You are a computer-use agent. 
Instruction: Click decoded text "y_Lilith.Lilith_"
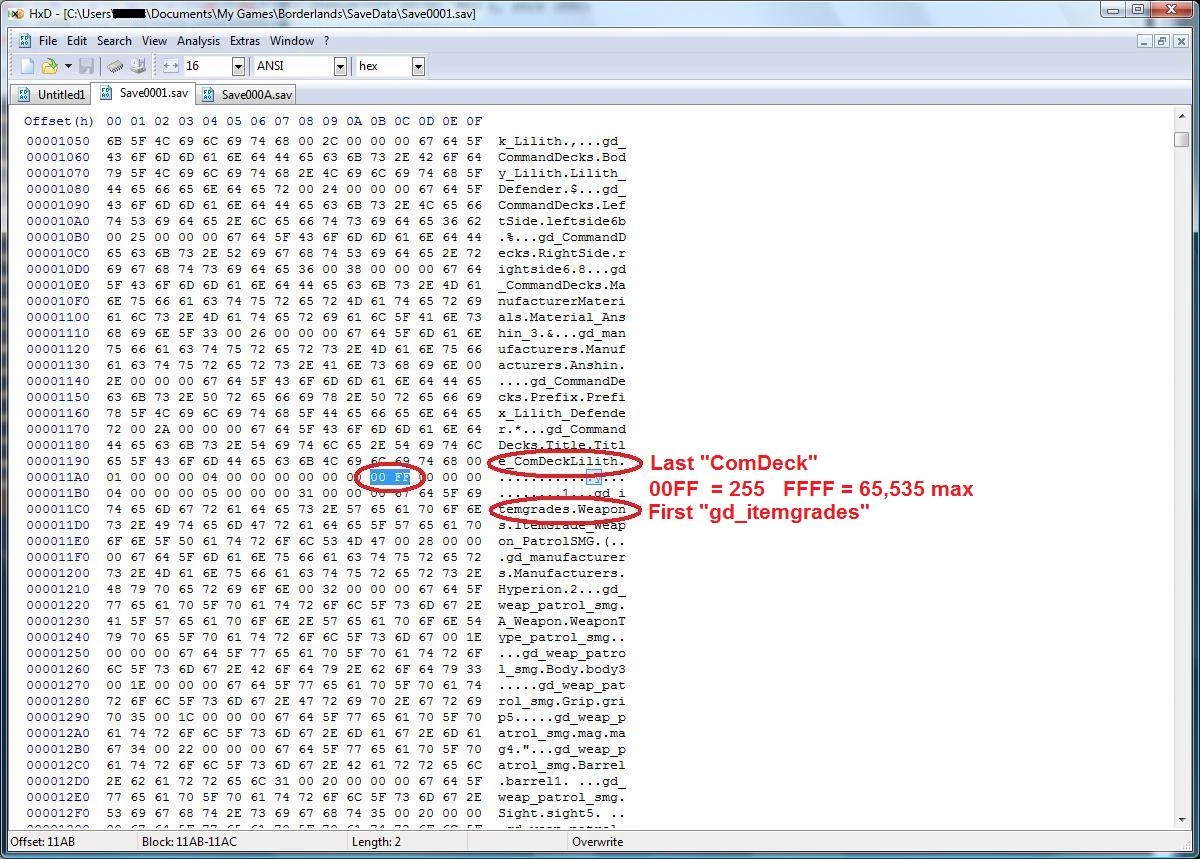(x=561, y=173)
